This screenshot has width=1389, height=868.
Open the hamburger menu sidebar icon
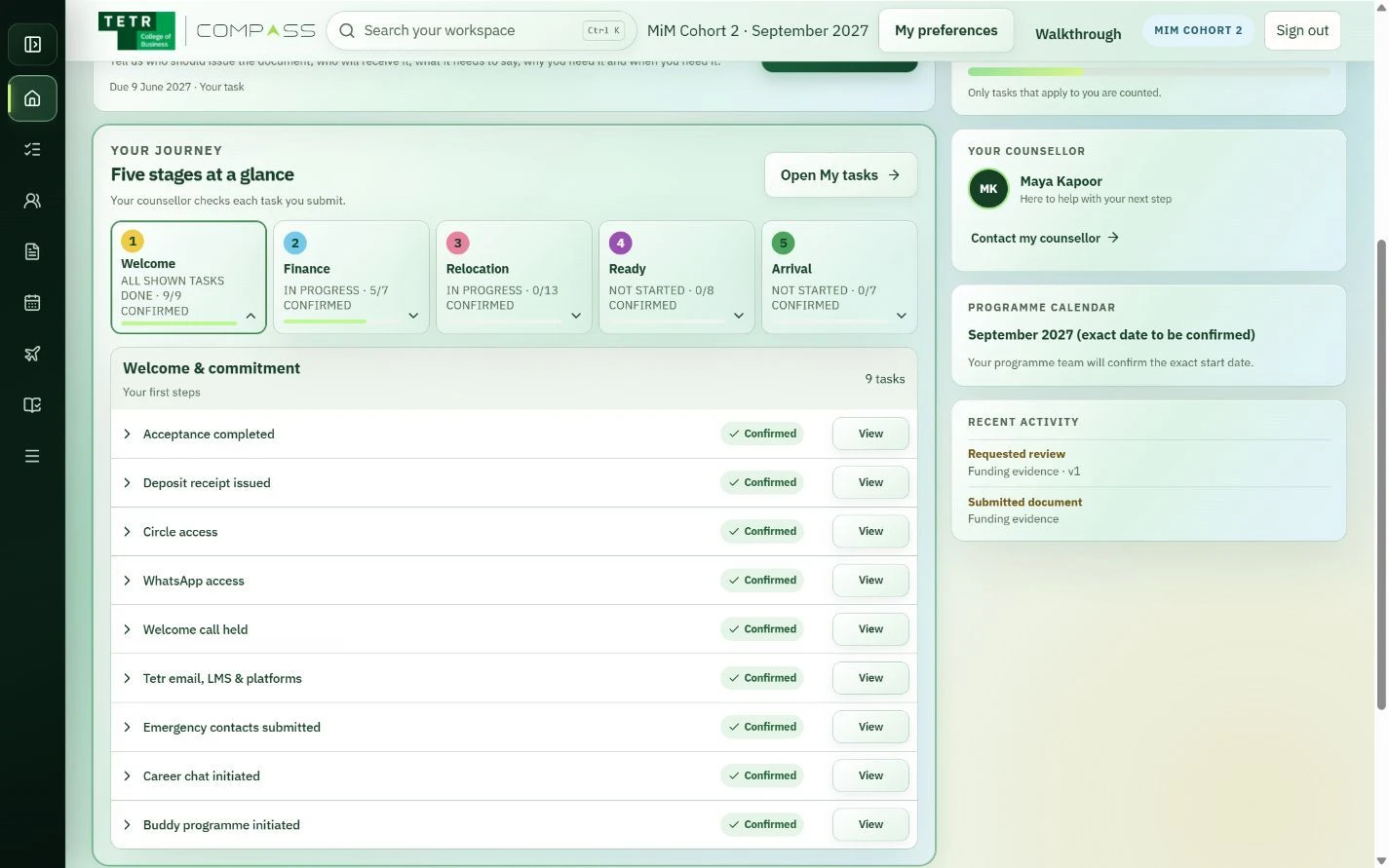tap(32, 456)
